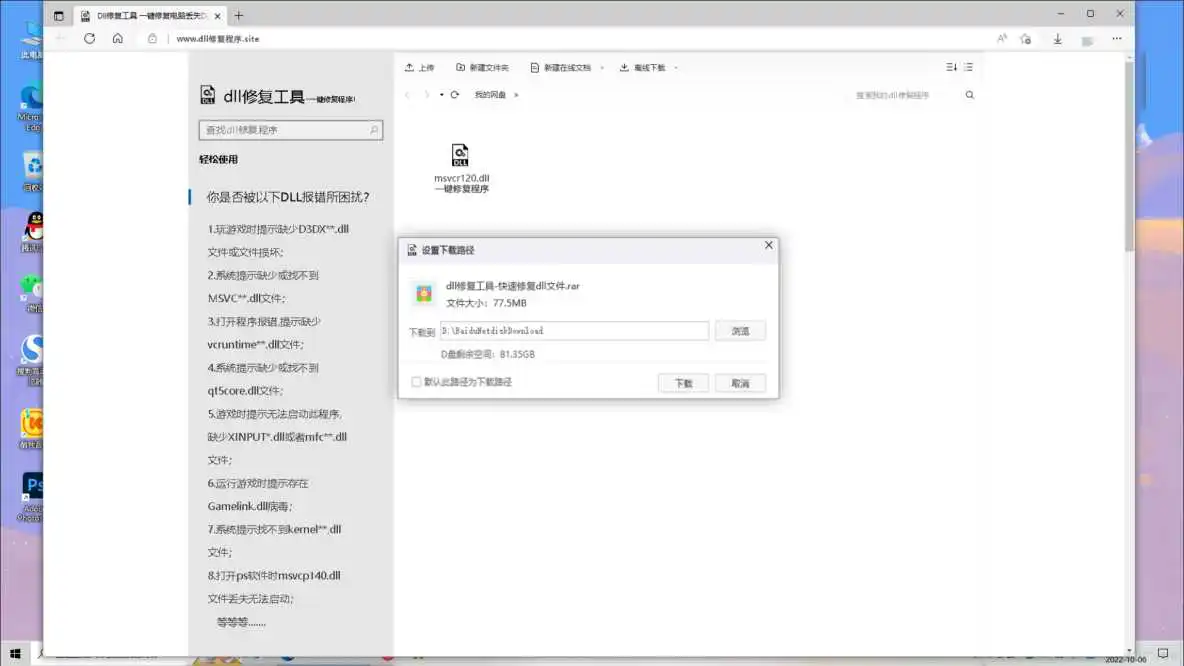Click the sort order icon
Viewport: 1184px width, 666px height.
pyautogui.click(x=951, y=67)
